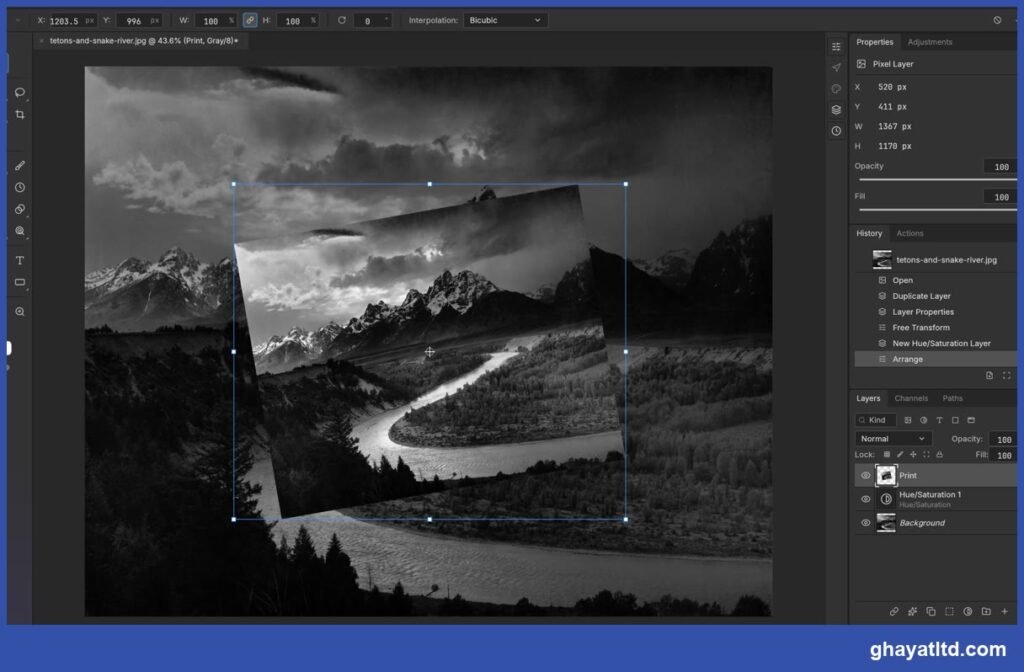Image resolution: width=1024 pixels, height=672 pixels.
Task: Toggle Background layer visibility
Action: tap(865, 522)
